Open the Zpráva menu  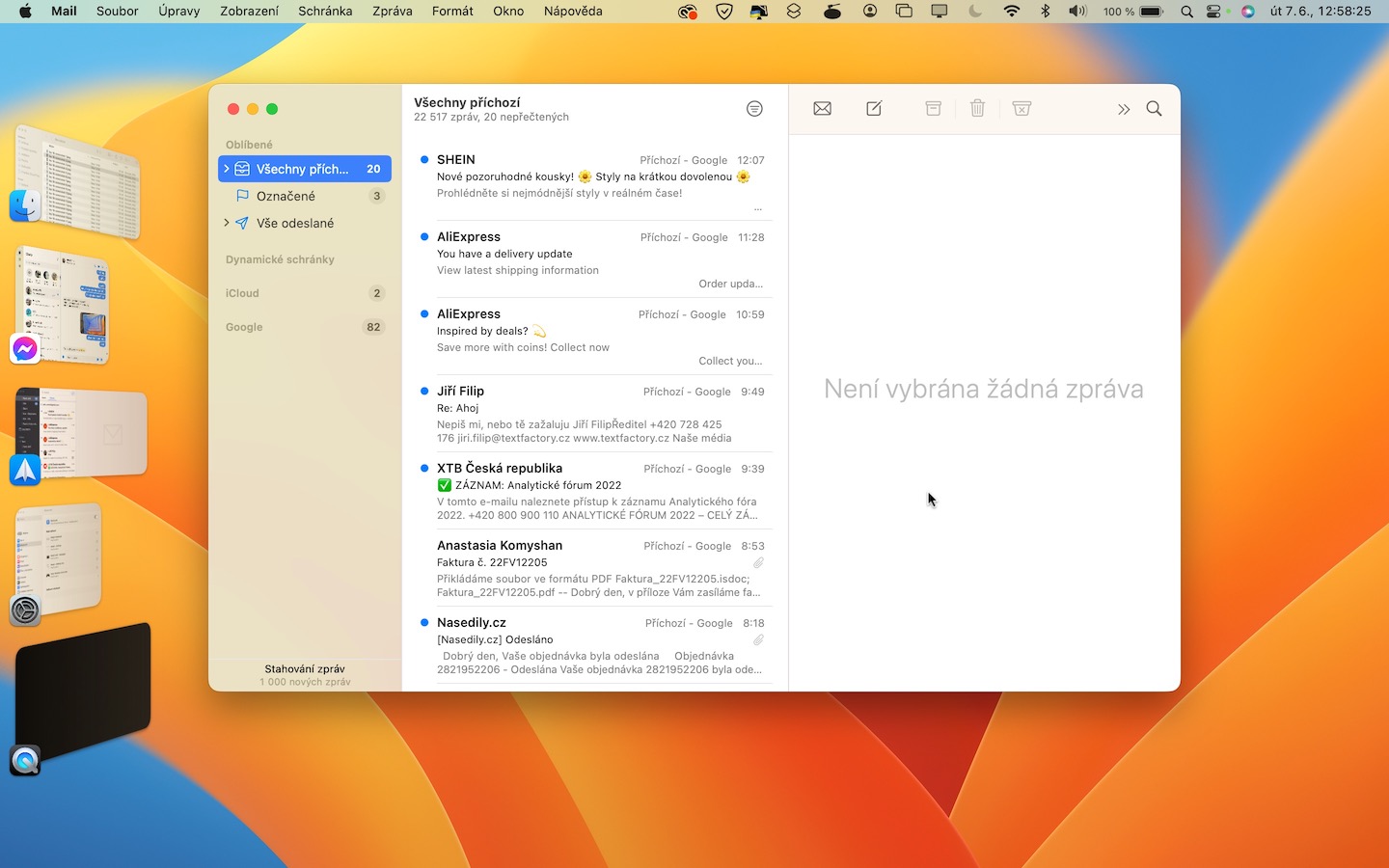tap(393, 12)
